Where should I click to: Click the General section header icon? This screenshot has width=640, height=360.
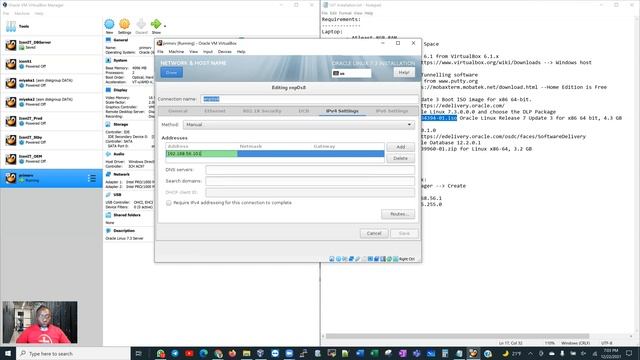(108, 40)
